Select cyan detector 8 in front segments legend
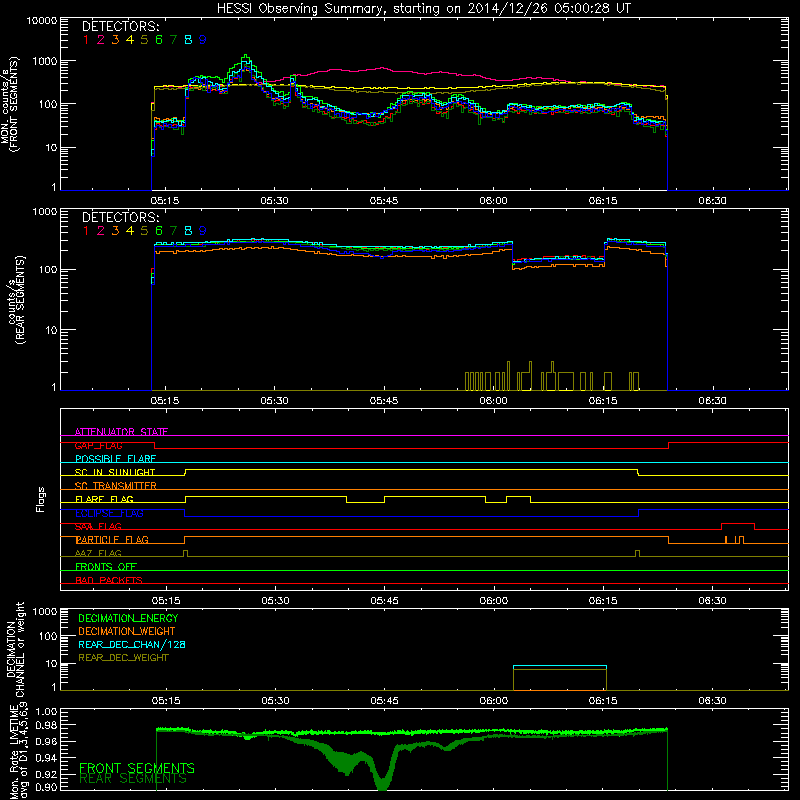This screenshot has width=800, height=800. 188,40
